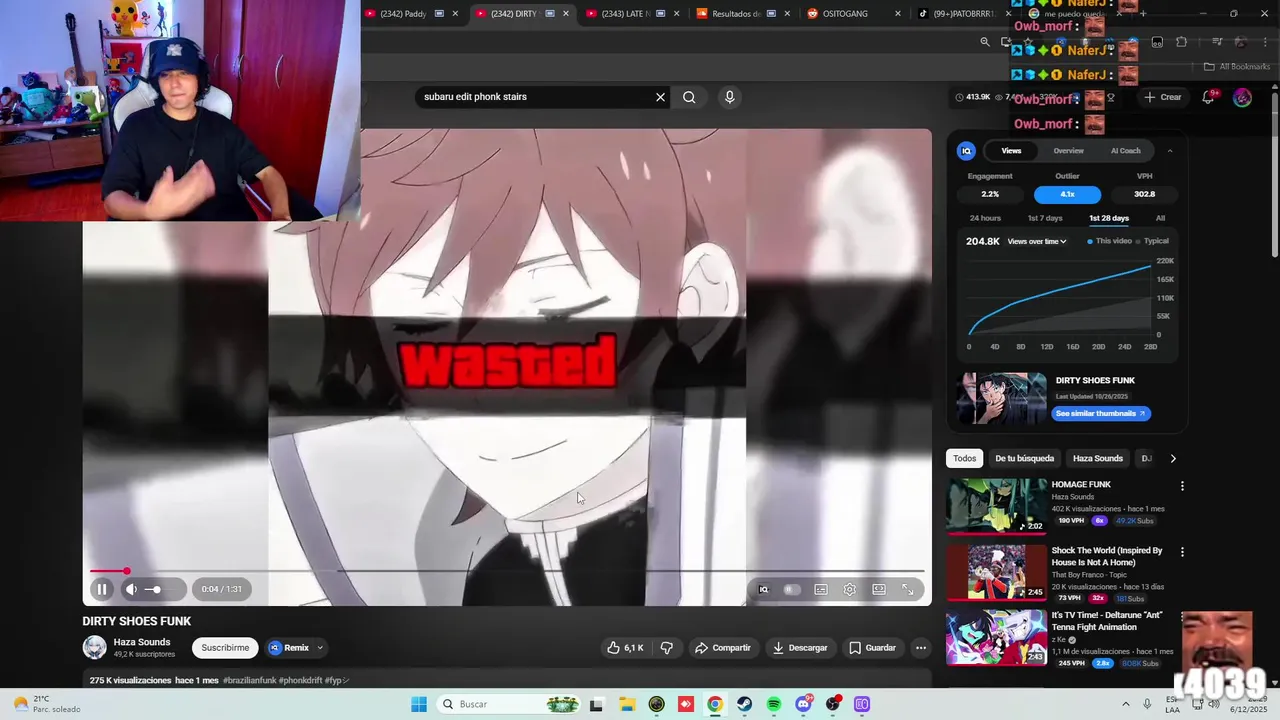The width and height of the screenshot is (1280, 720).
Task: Expand the Remix dropdown arrow
Action: tap(320, 648)
